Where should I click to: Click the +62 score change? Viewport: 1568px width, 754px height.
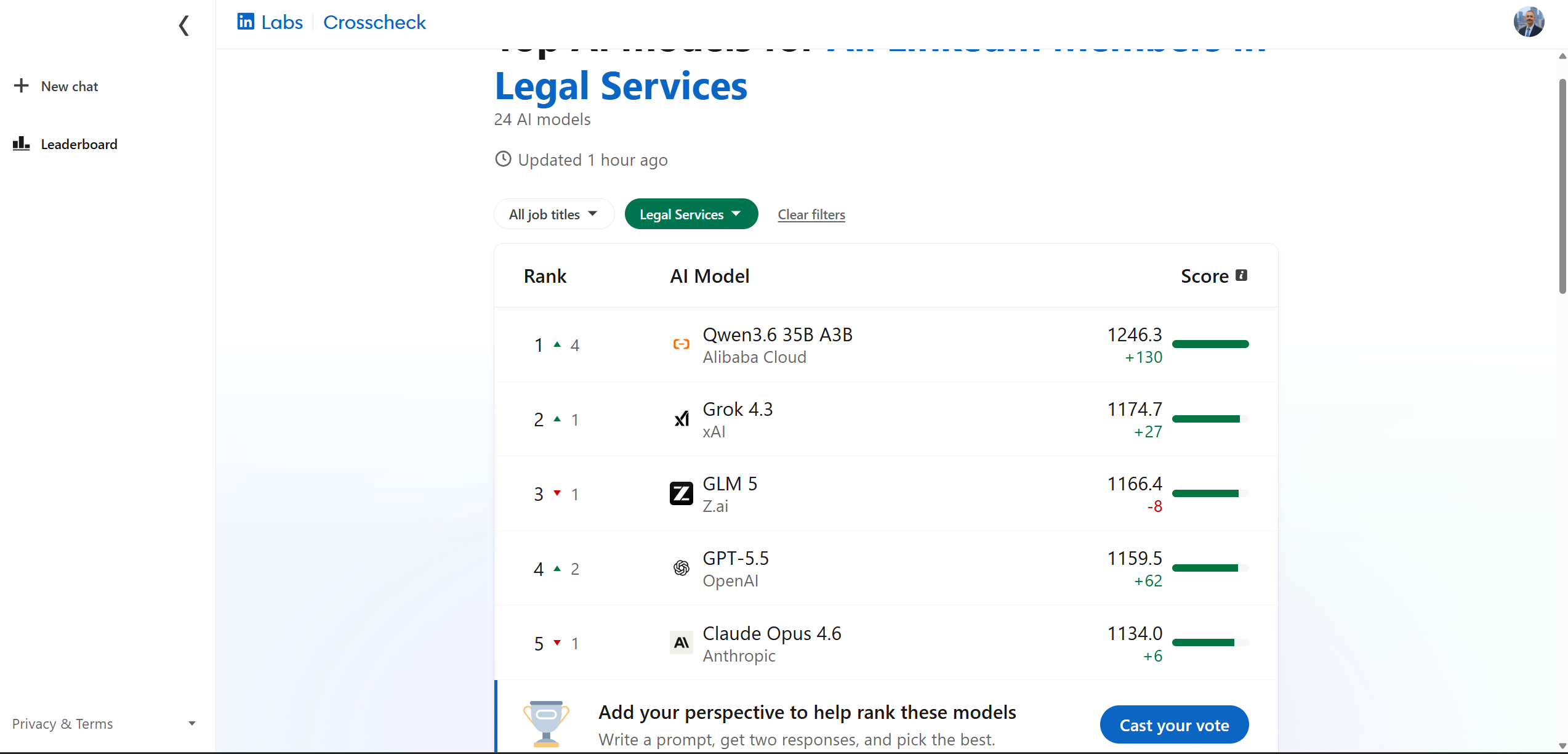coord(1148,581)
